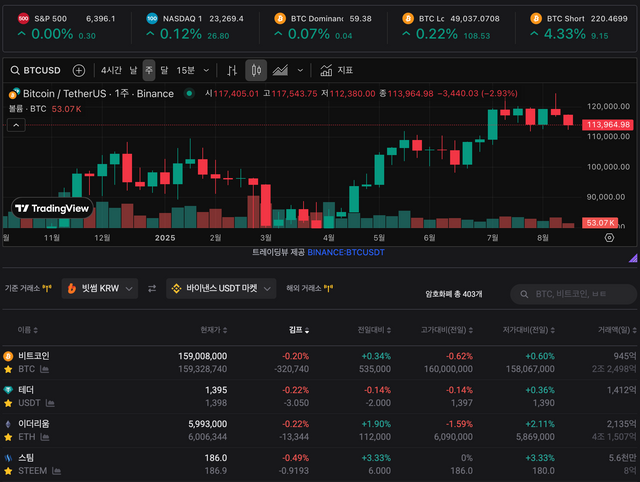Click the BTC Dominance ticker icon
640x482 pixels.
tap(280, 18)
